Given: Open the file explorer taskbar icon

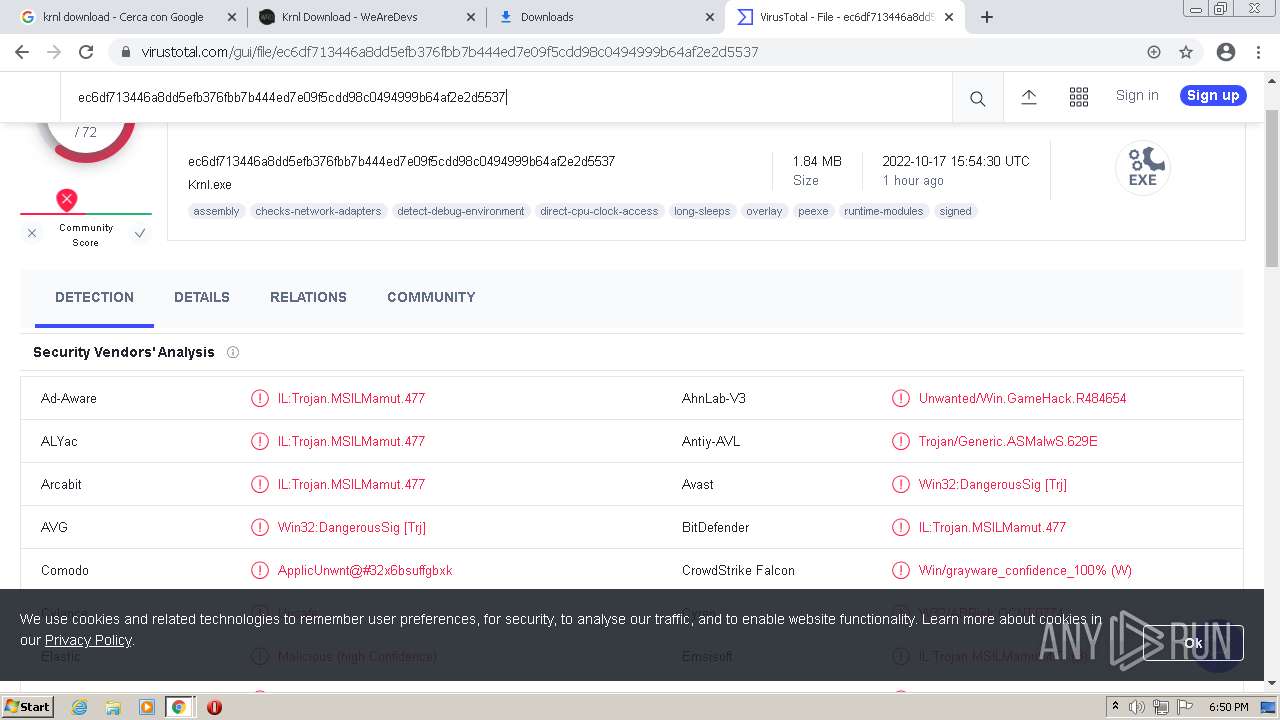Looking at the screenshot, I should click(113, 707).
